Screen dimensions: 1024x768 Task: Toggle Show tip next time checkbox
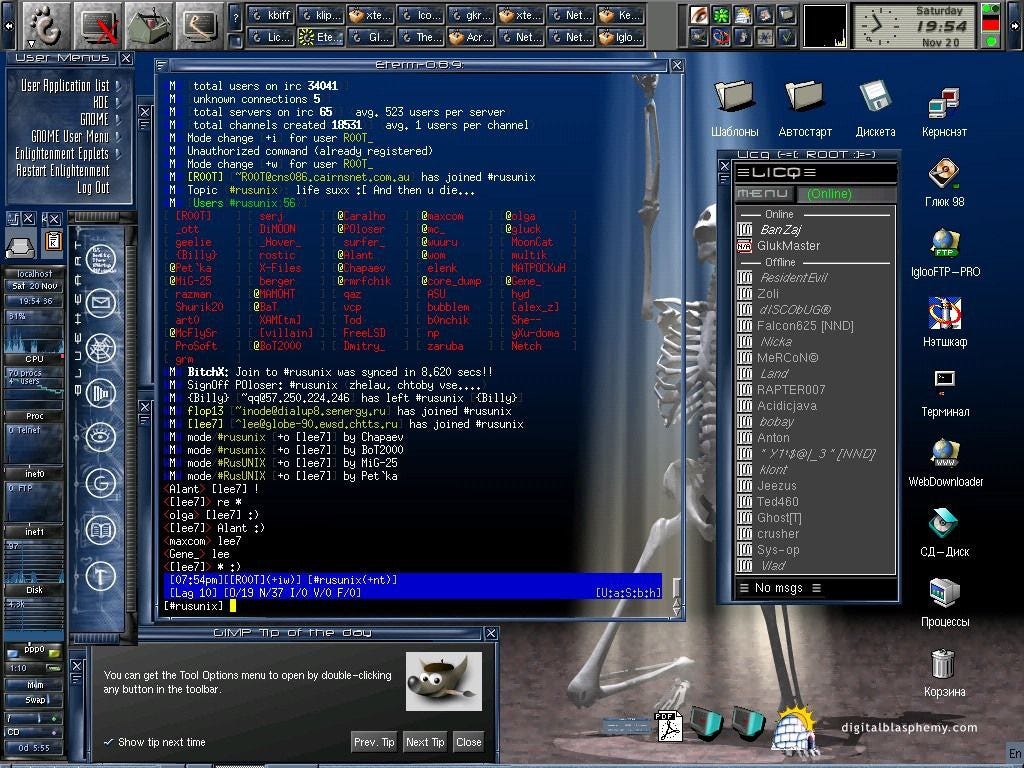click(155, 742)
